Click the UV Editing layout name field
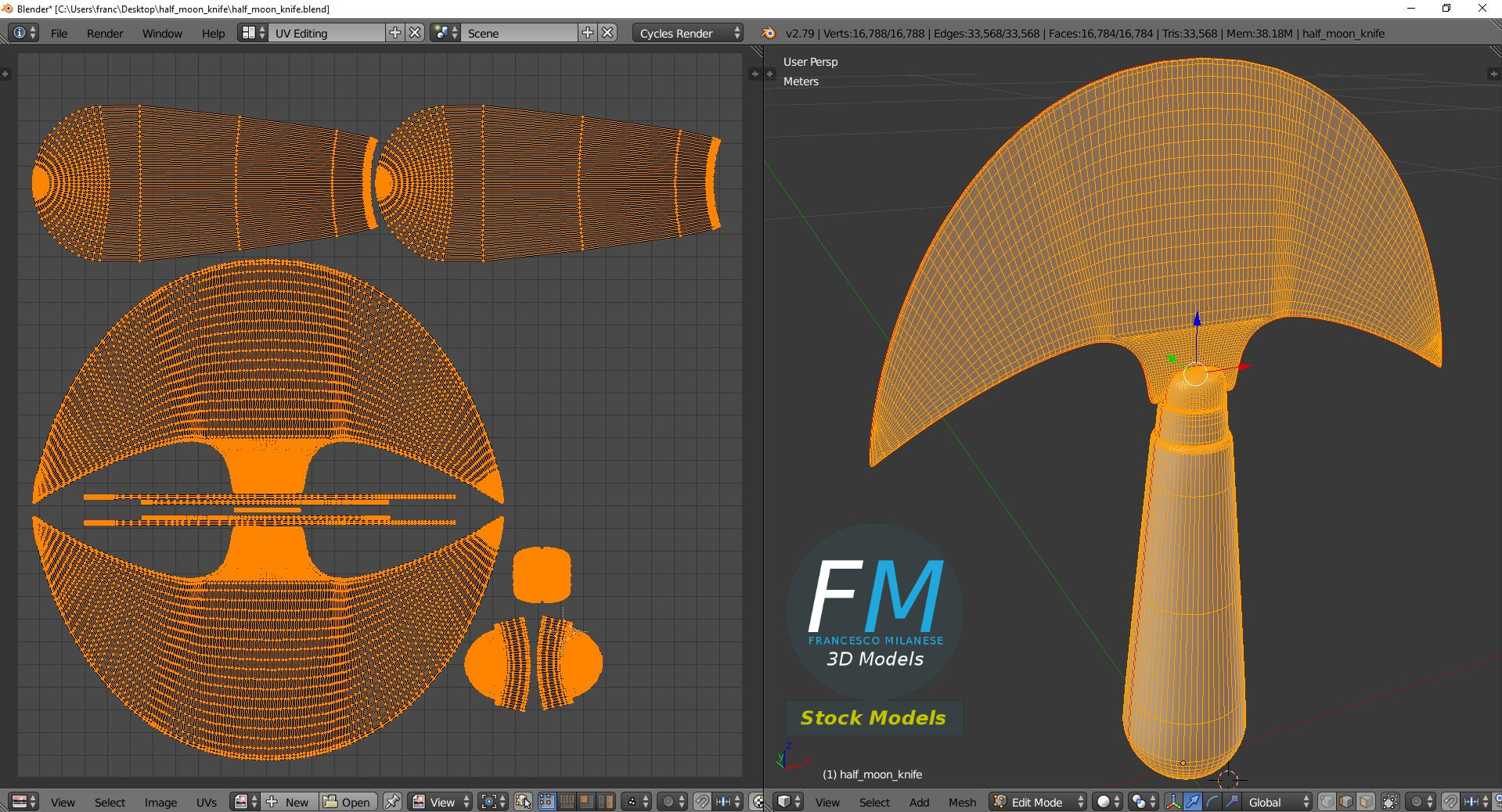The height and width of the screenshot is (812, 1502). pos(327,33)
